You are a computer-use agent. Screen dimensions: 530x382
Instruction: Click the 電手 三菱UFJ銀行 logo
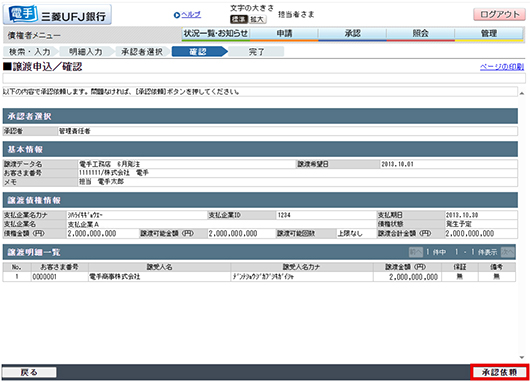click(57, 15)
